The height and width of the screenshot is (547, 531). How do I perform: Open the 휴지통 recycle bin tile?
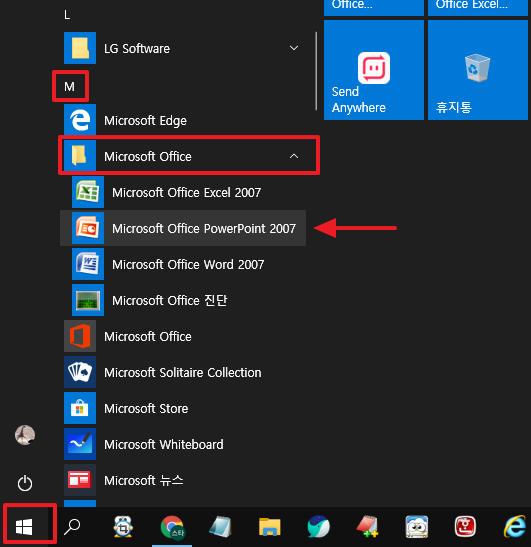point(478,70)
